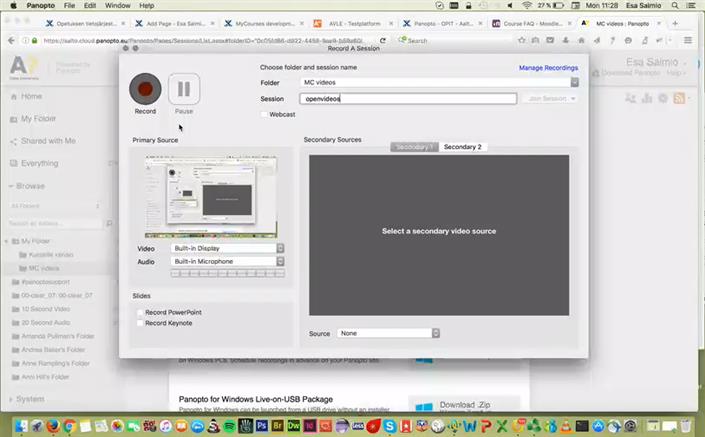705x437 pixels.
Task: Click the browser back arrow
Action: (x=11, y=40)
